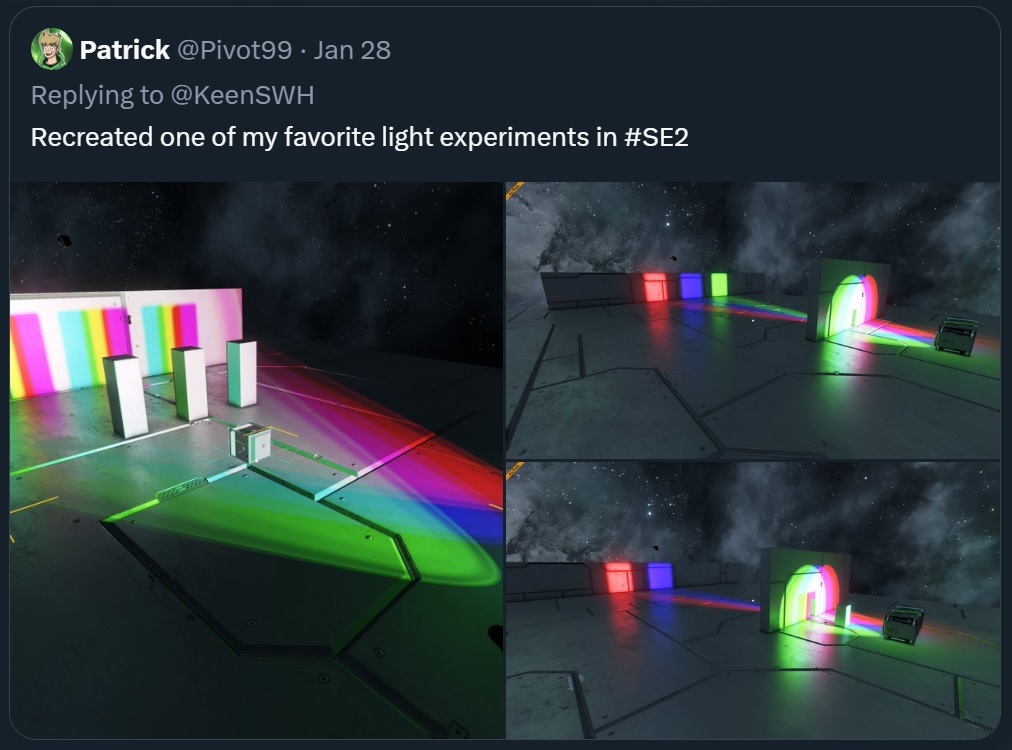Open the @Pivot99 handle link
Image resolution: width=1012 pixels, height=750 pixels.
coord(234,50)
